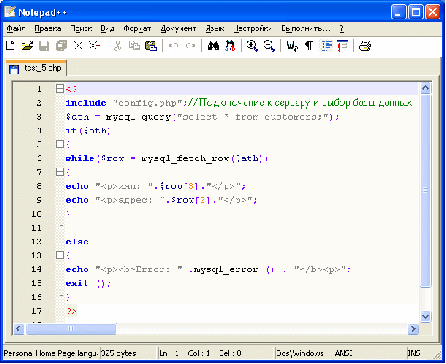Click the include "config.php" code line
Image resolution: width=446 pixels, height=364 pixels.
click(239, 103)
